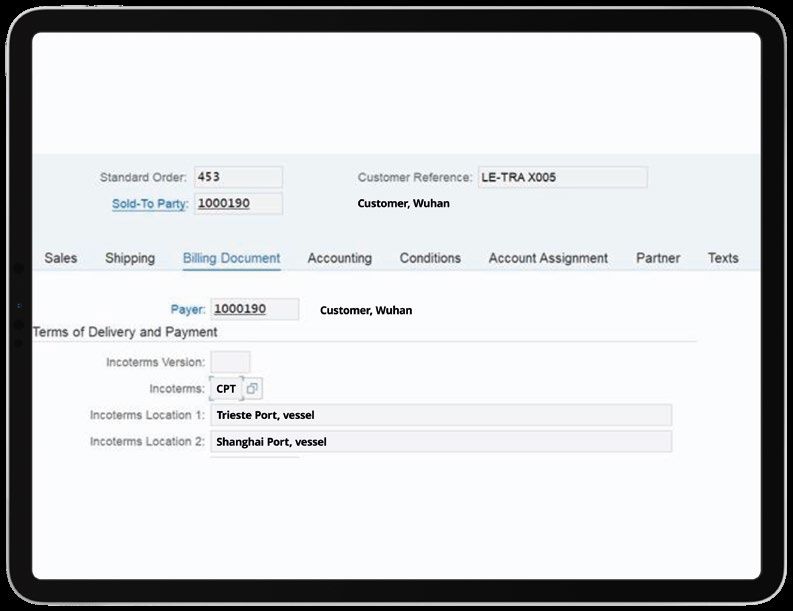Open the Partner tab
Screen dimensions: 793x611
click(658, 258)
